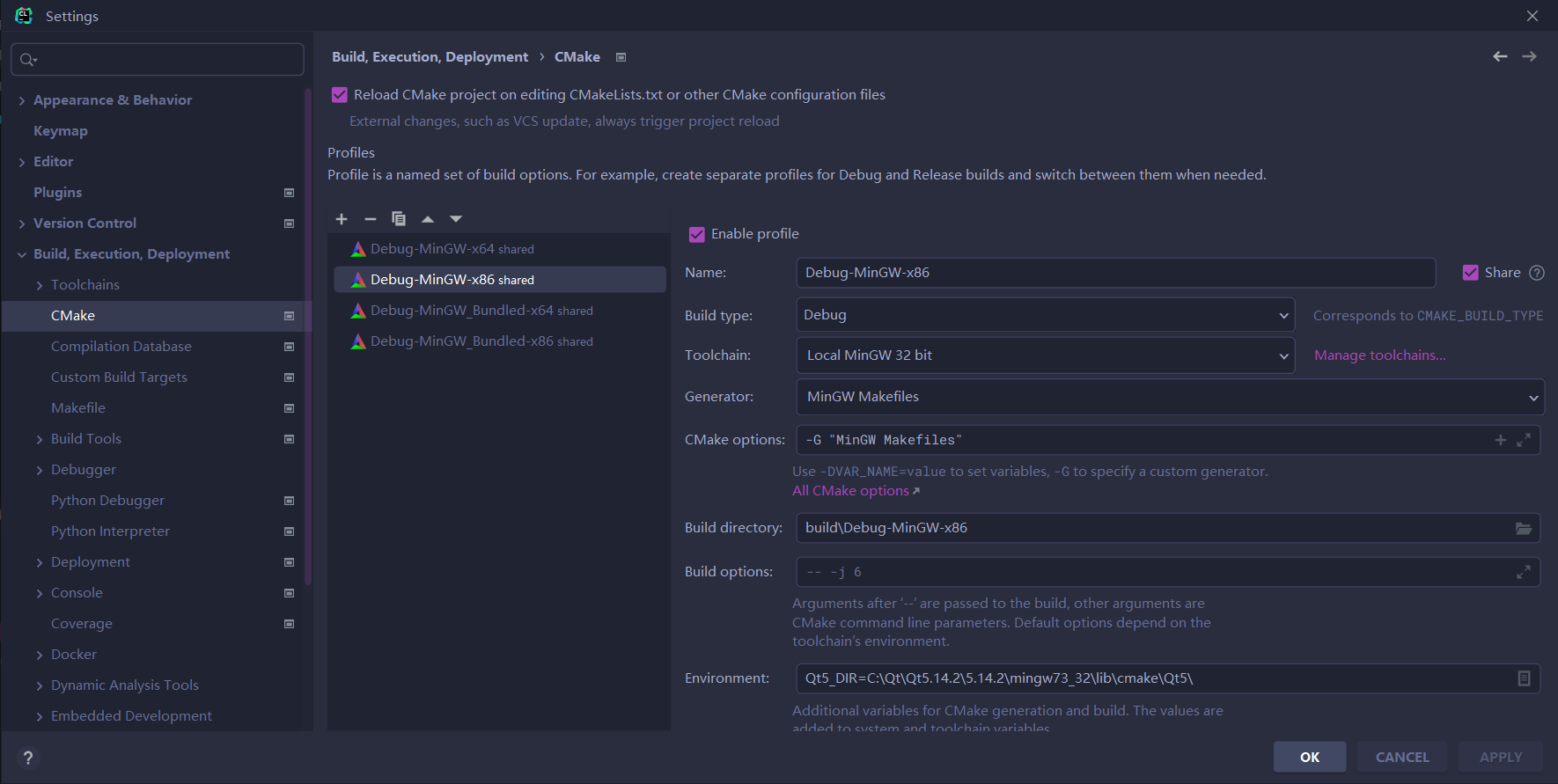Click the CANCEL button
Viewport: 1558px width, 784px height.
(1402, 757)
